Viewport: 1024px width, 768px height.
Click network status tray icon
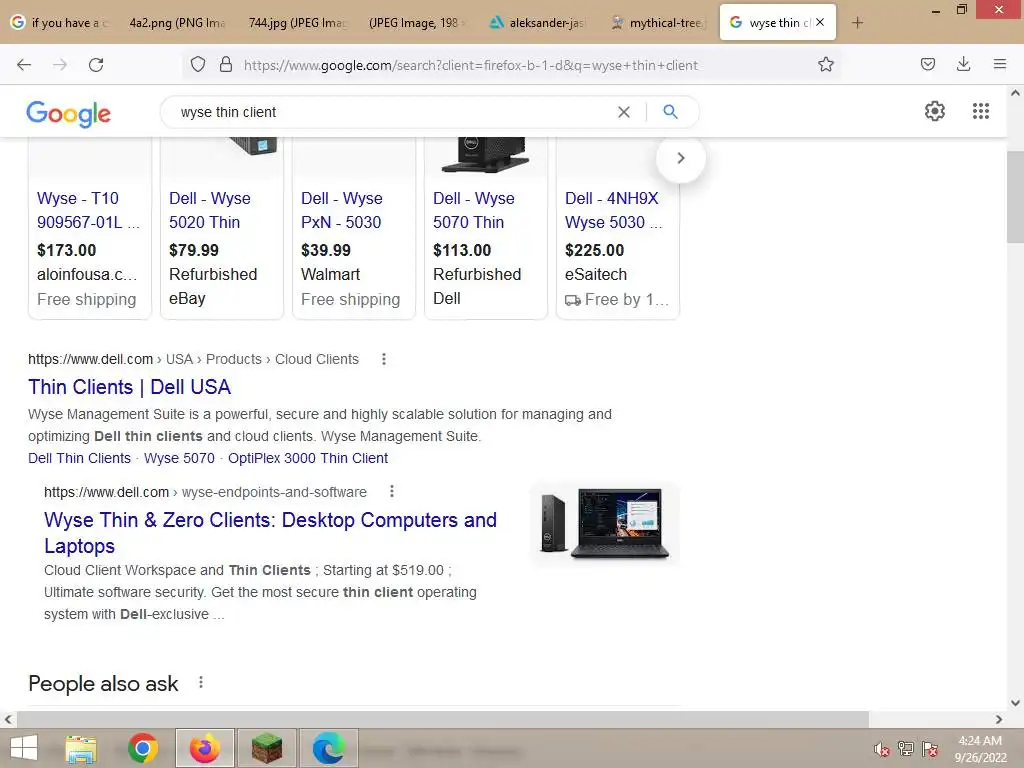point(906,748)
